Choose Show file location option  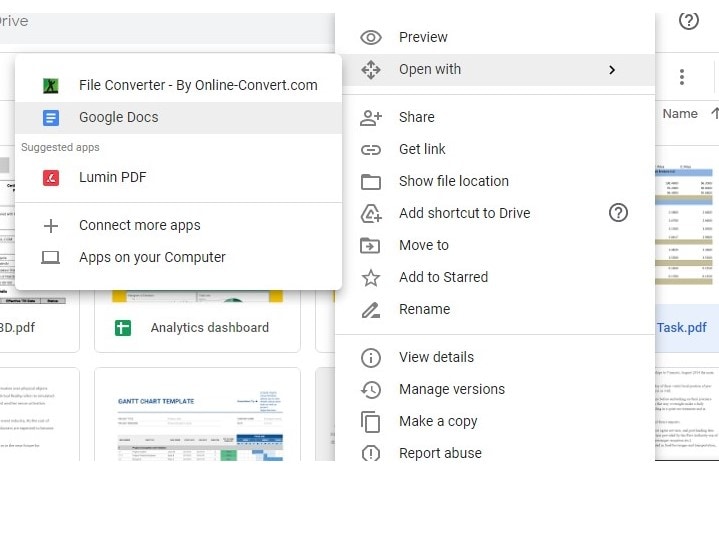click(x=454, y=181)
